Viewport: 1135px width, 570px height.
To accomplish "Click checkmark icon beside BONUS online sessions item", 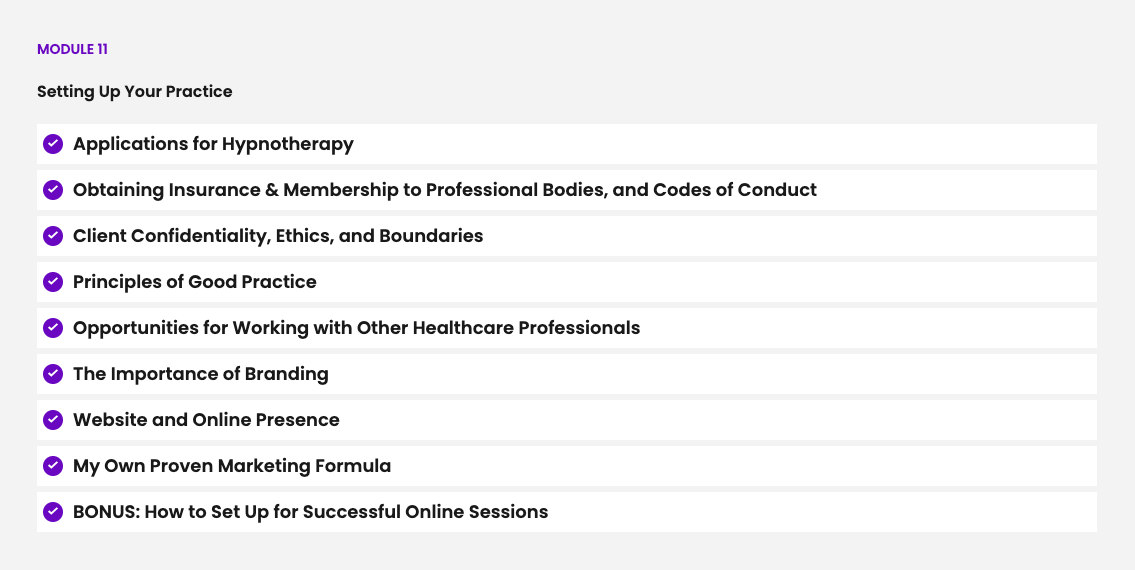I will pos(53,512).
